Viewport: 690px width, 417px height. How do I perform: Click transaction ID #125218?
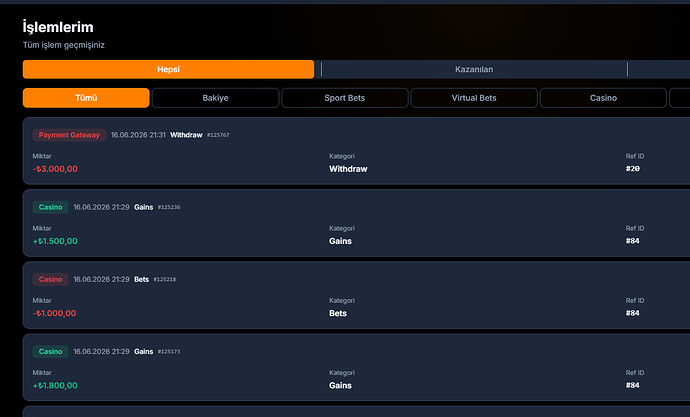pyautogui.click(x=165, y=279)
